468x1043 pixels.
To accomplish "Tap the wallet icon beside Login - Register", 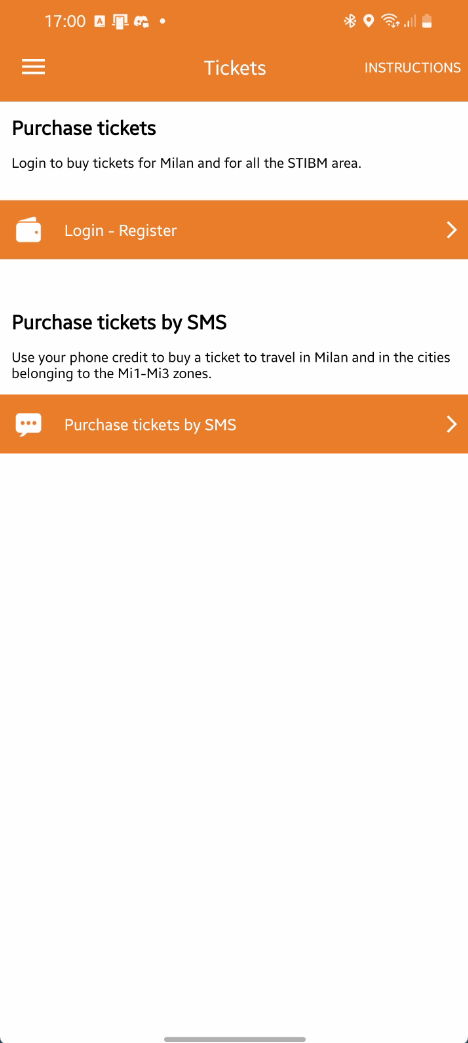I will (29, 230).
